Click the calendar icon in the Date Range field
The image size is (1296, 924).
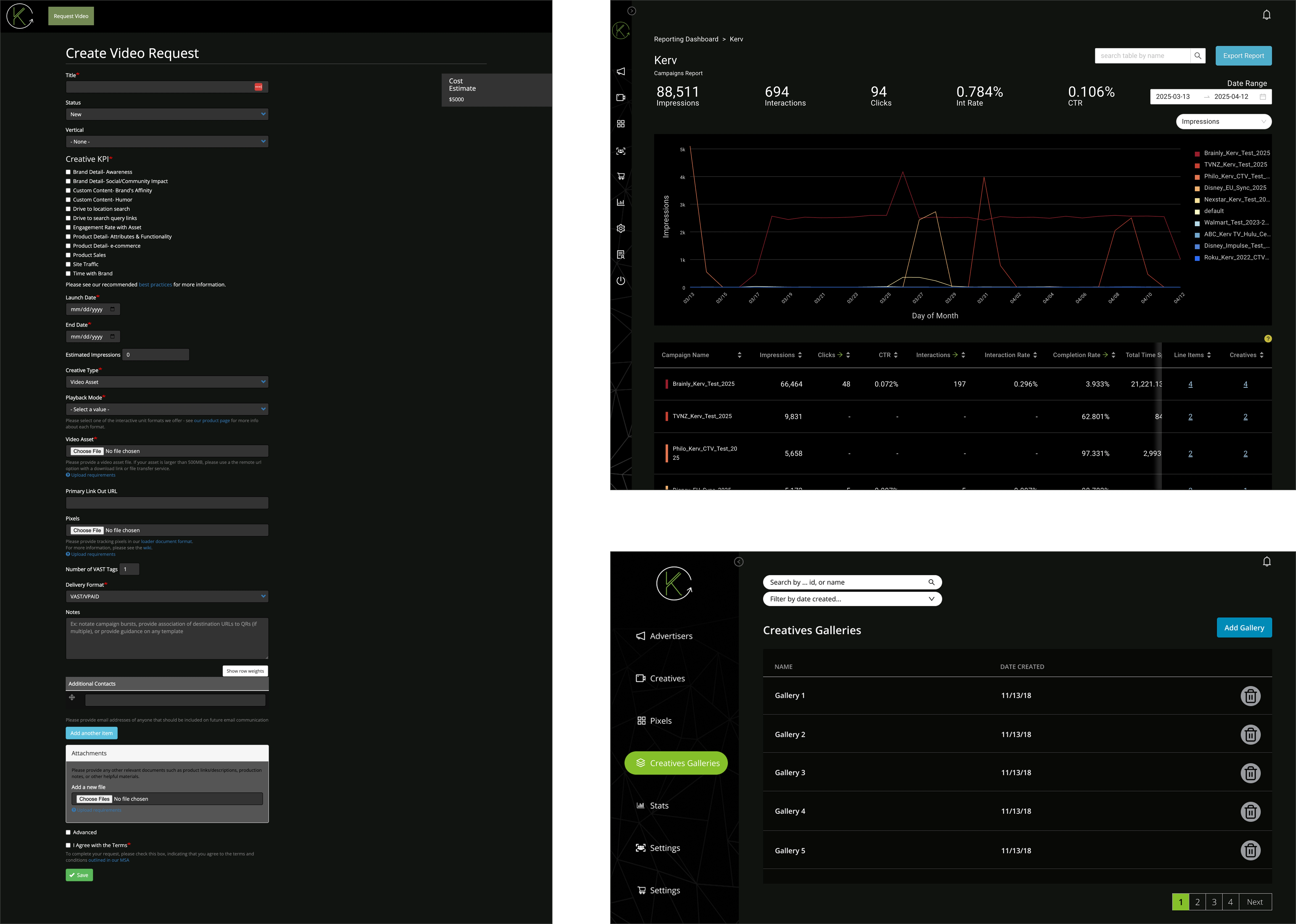coord(1262,97)
